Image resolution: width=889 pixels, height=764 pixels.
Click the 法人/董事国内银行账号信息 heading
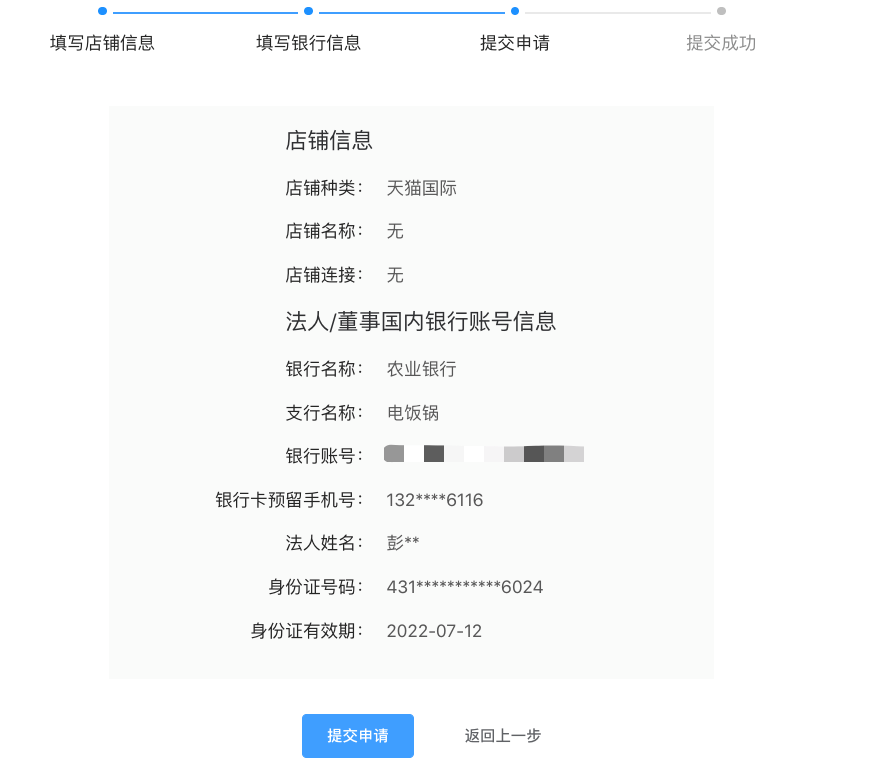point(421,321)
